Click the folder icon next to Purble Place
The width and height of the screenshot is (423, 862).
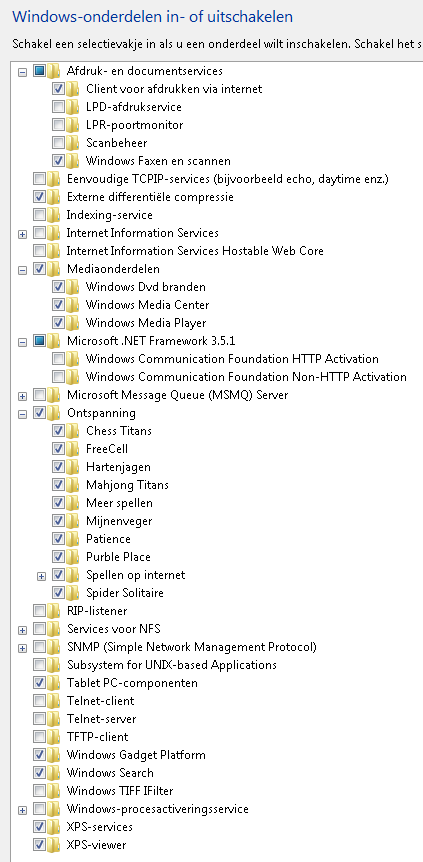pyautogui.click(x=73, y=556)
